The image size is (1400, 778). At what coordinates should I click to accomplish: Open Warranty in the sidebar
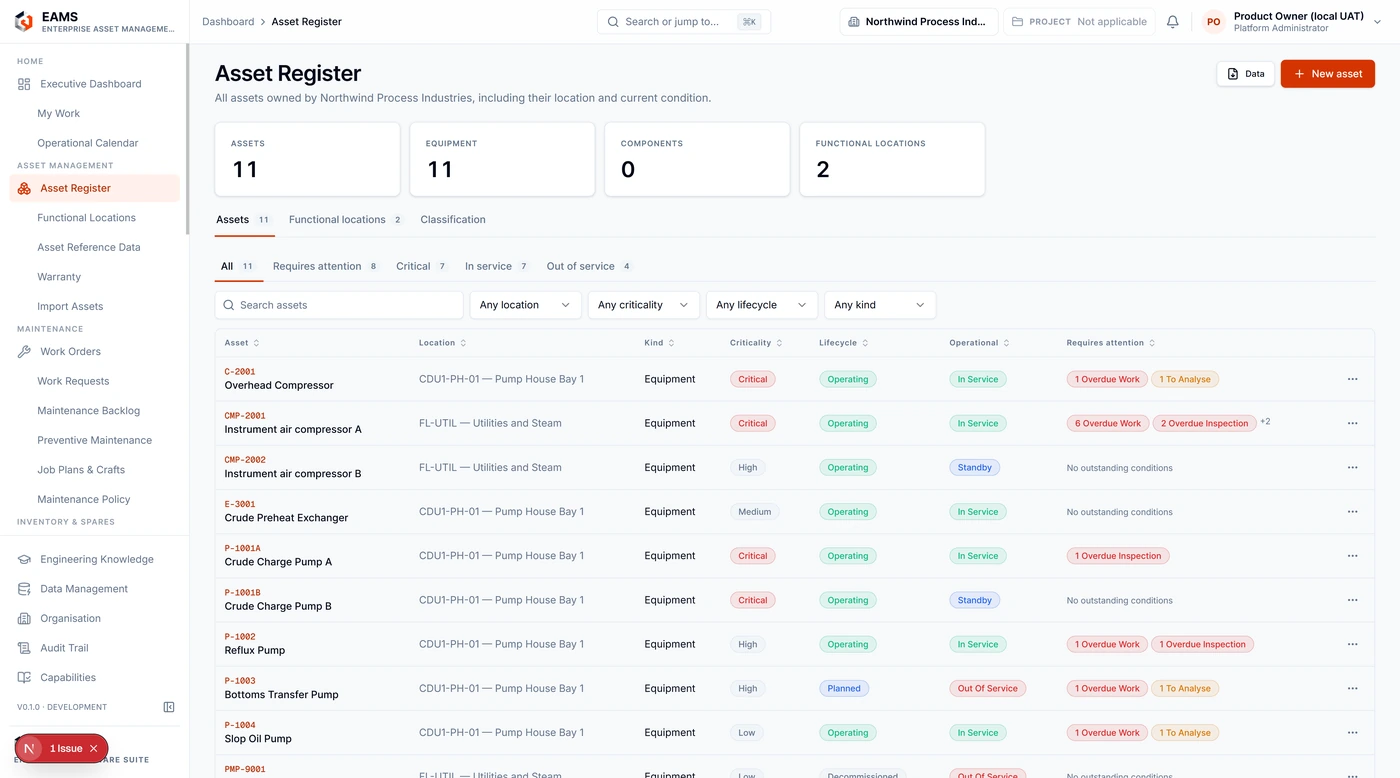pos(59,277)
